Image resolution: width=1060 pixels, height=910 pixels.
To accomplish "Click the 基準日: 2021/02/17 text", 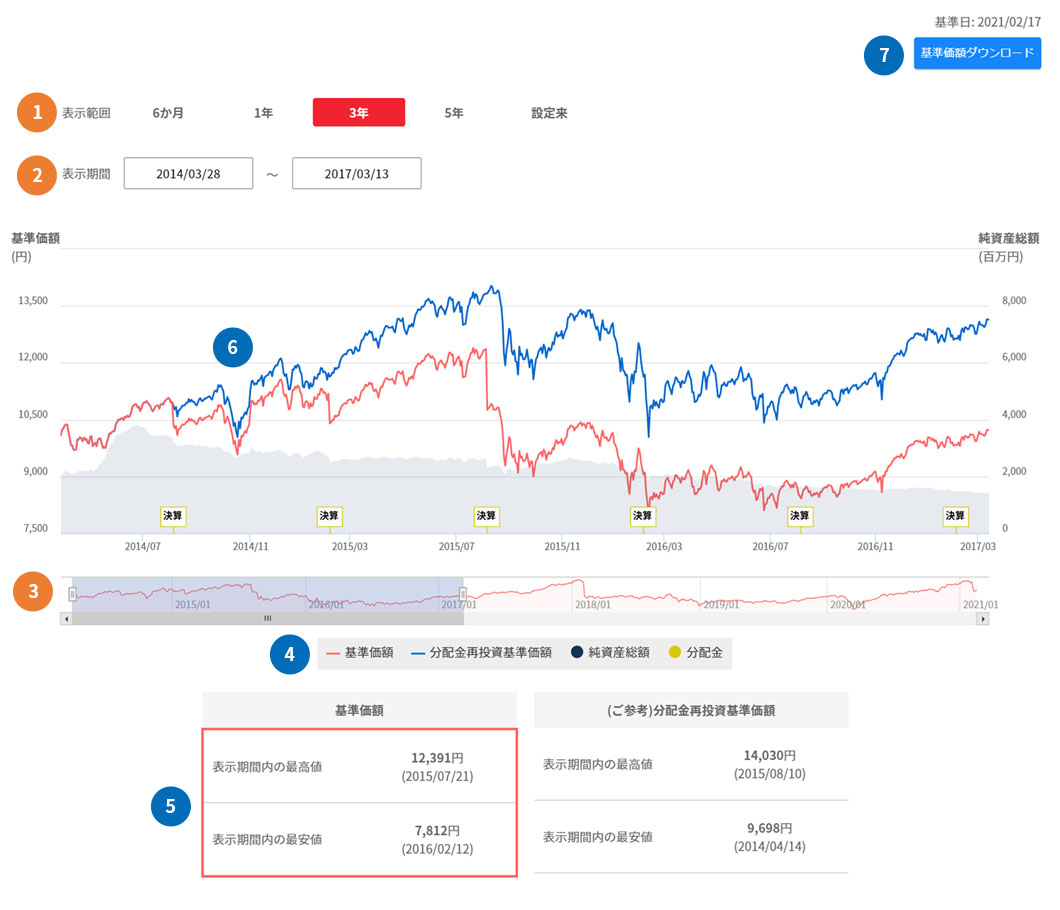I will pyautogui.click(x=988, y=22).
